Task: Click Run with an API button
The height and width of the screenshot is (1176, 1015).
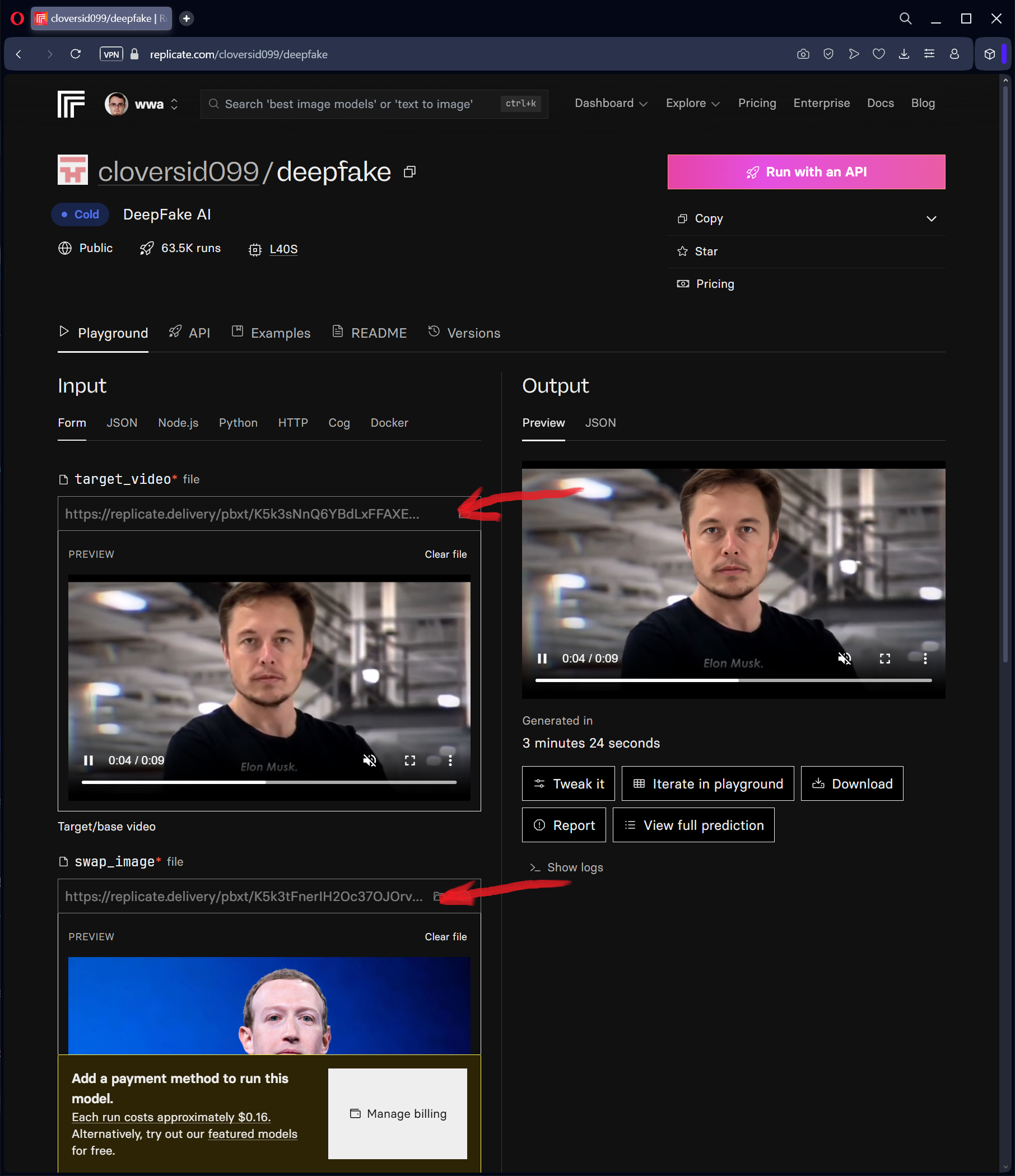Action: 806,172
